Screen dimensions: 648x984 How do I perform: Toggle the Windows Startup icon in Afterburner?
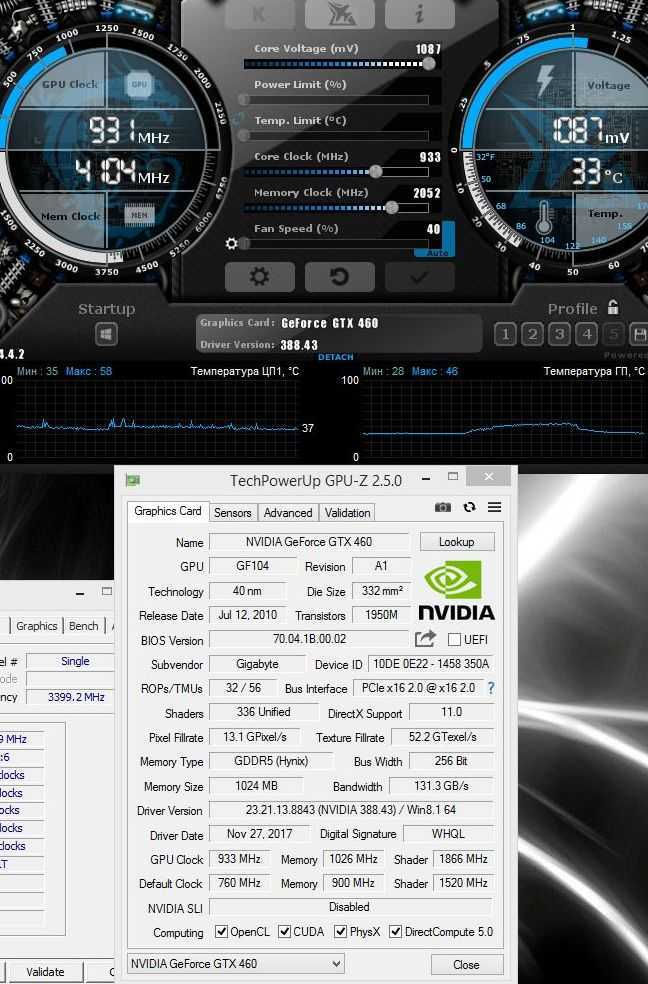pyautogui.click(x=106, y=334)
